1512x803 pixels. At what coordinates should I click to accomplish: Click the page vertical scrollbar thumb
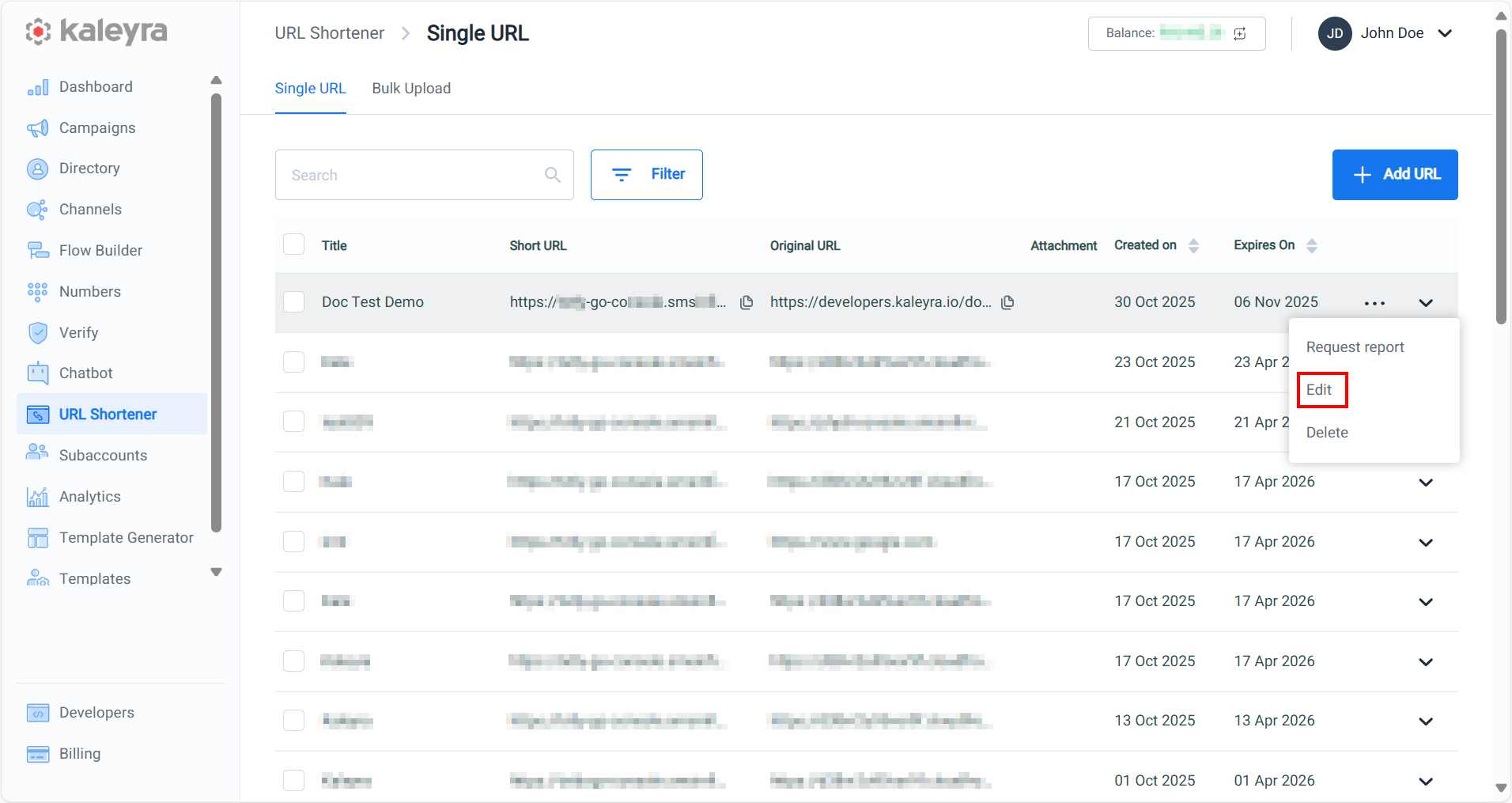click(x=1501, y=177)
